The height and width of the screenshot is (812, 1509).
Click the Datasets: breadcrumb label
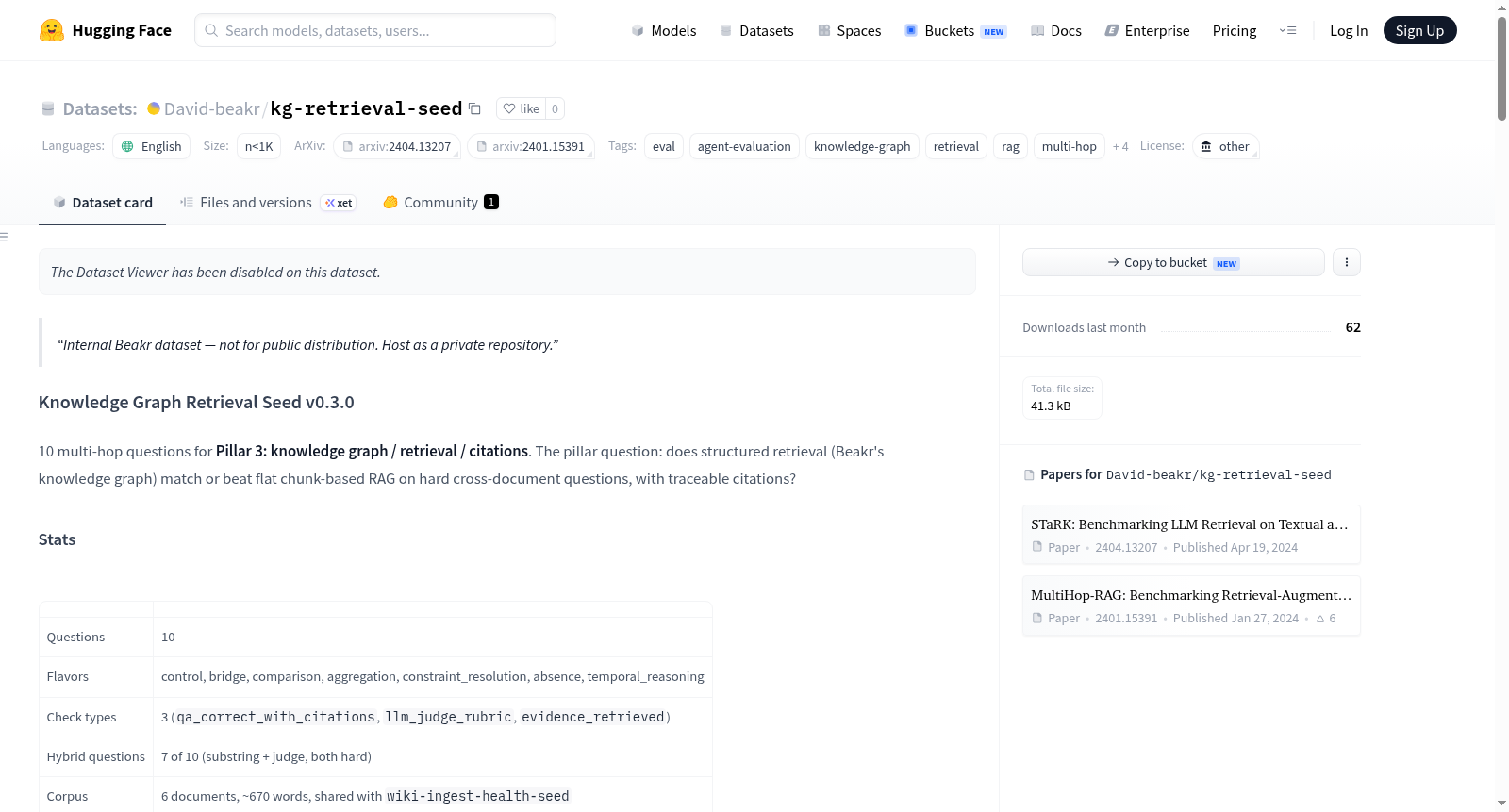coord(100,108)
